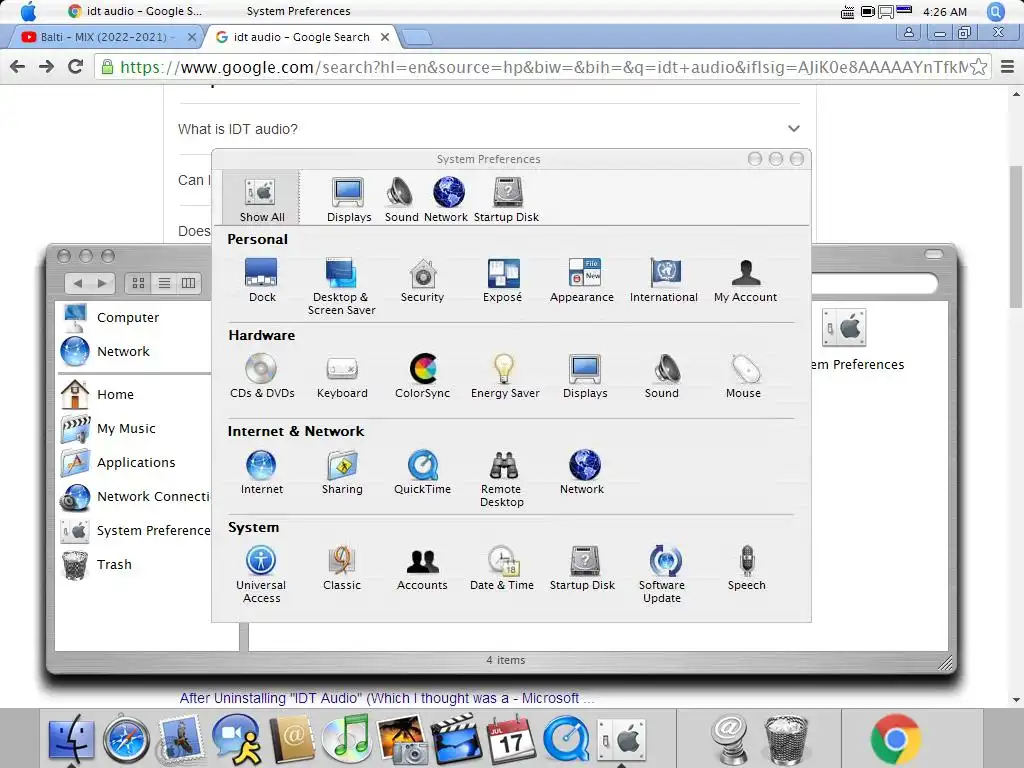Open the Mouse preference pane
This screenshot has width=1024, height=768.
click(743, 376)
